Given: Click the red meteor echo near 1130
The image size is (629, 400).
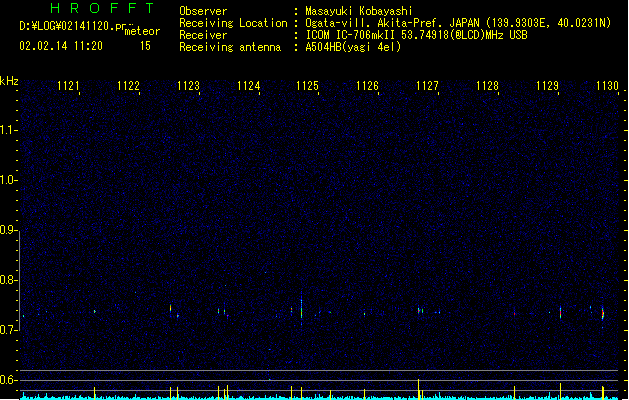Looking at the screenshot, I should [603, 314].
